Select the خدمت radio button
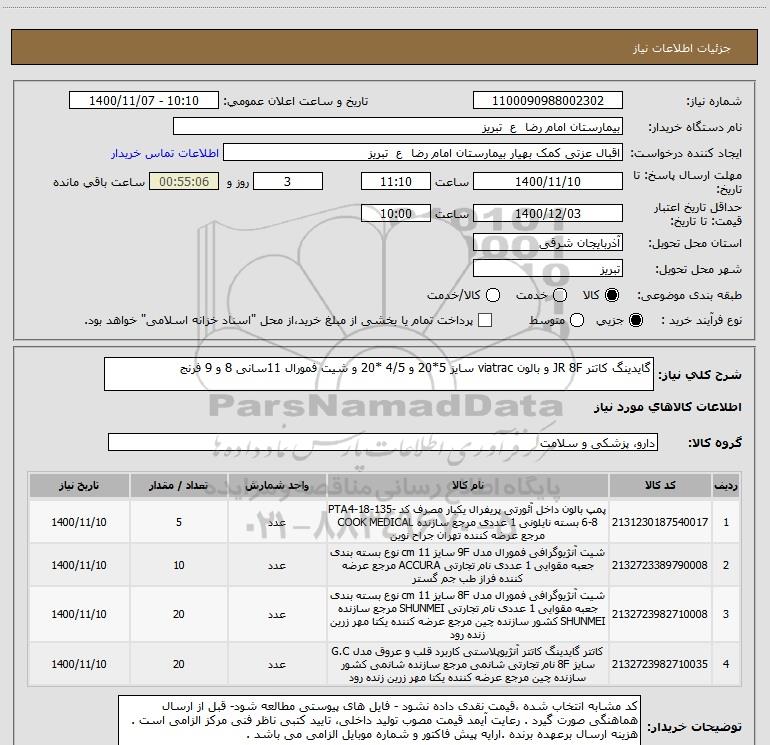Image resolution: width=770 pixels, height=745 pixels. point(560,295)
